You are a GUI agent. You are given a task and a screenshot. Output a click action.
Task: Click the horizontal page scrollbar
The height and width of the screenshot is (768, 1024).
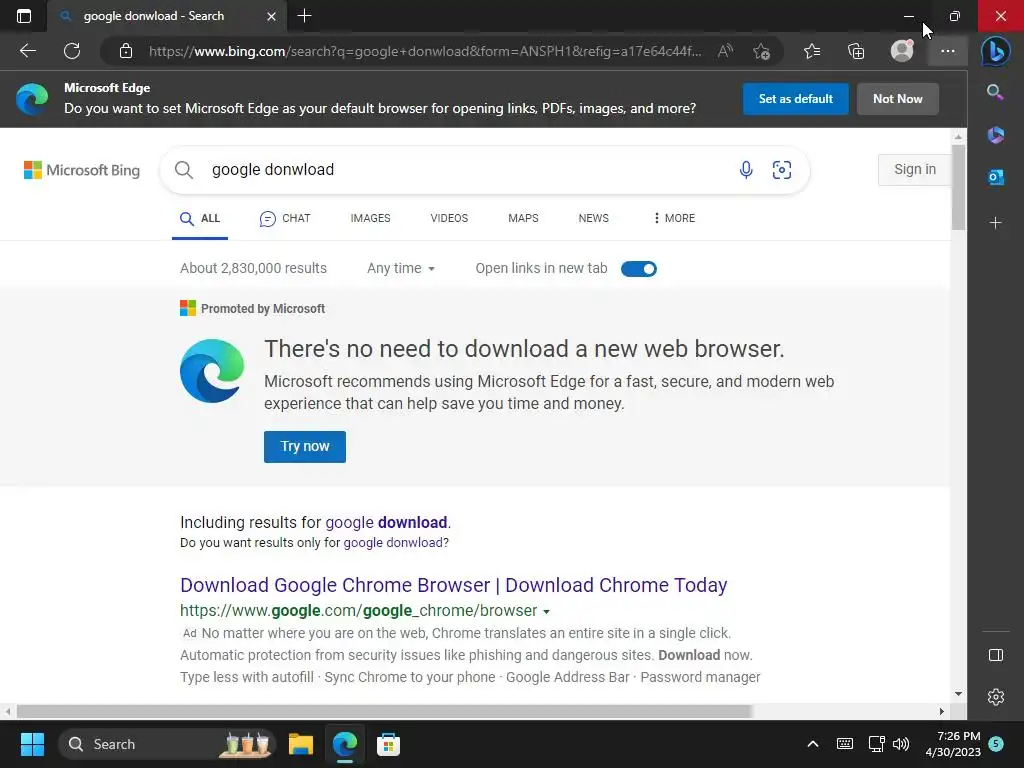point(385,711)
